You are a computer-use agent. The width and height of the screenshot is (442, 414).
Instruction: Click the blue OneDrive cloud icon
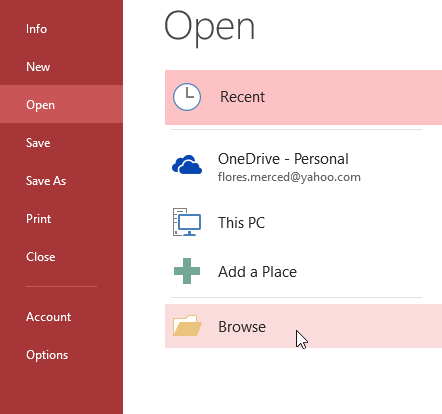(187, 164)
